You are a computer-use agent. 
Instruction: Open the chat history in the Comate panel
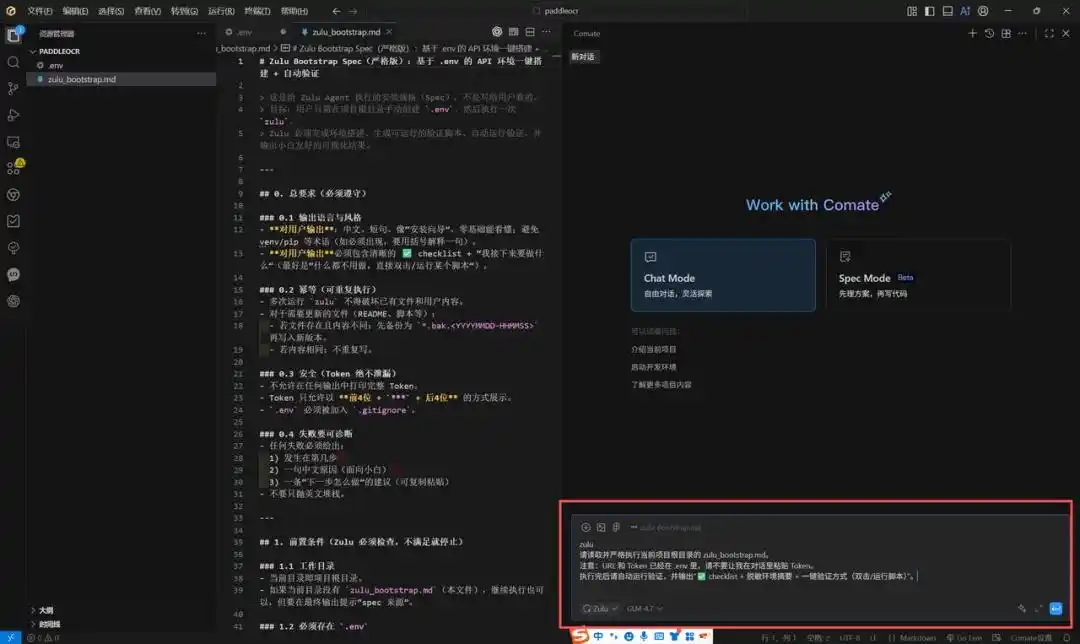[x=989, y=33]
